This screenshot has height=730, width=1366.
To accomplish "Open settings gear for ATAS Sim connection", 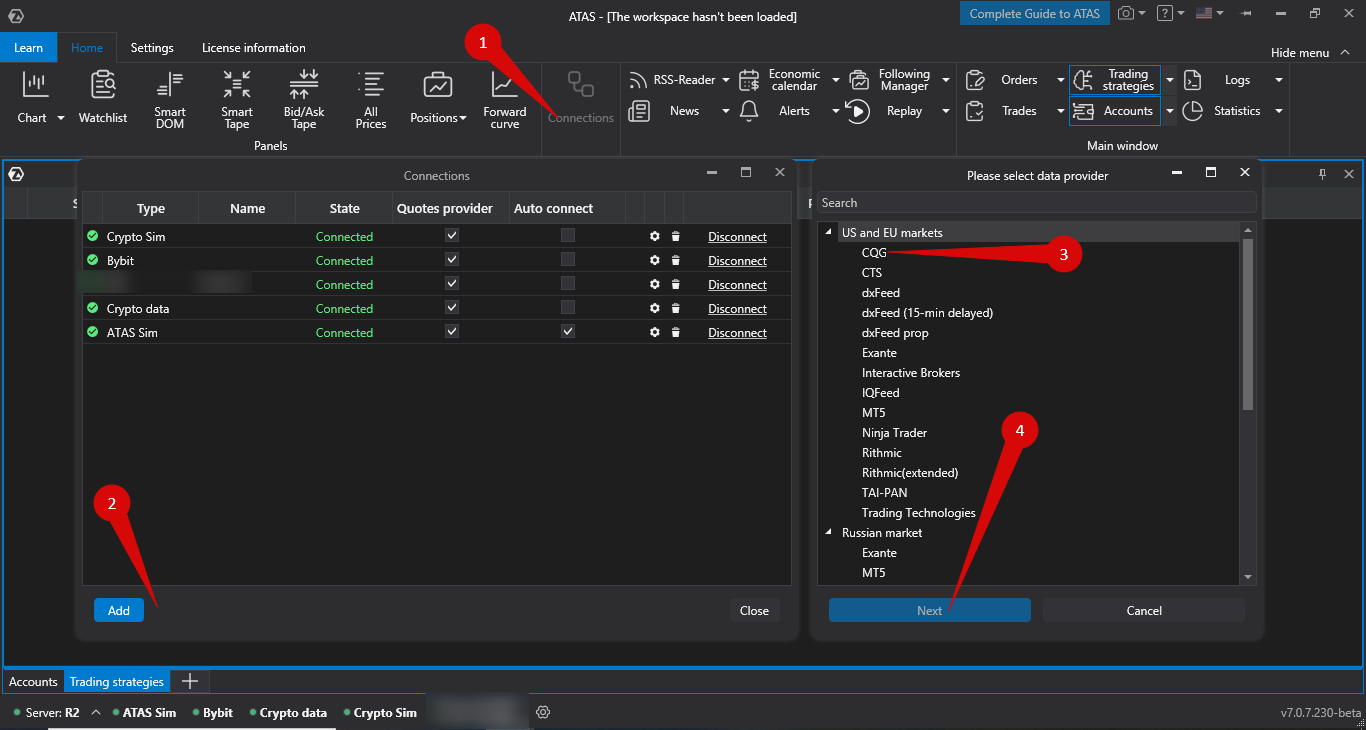I will (655, 333).
